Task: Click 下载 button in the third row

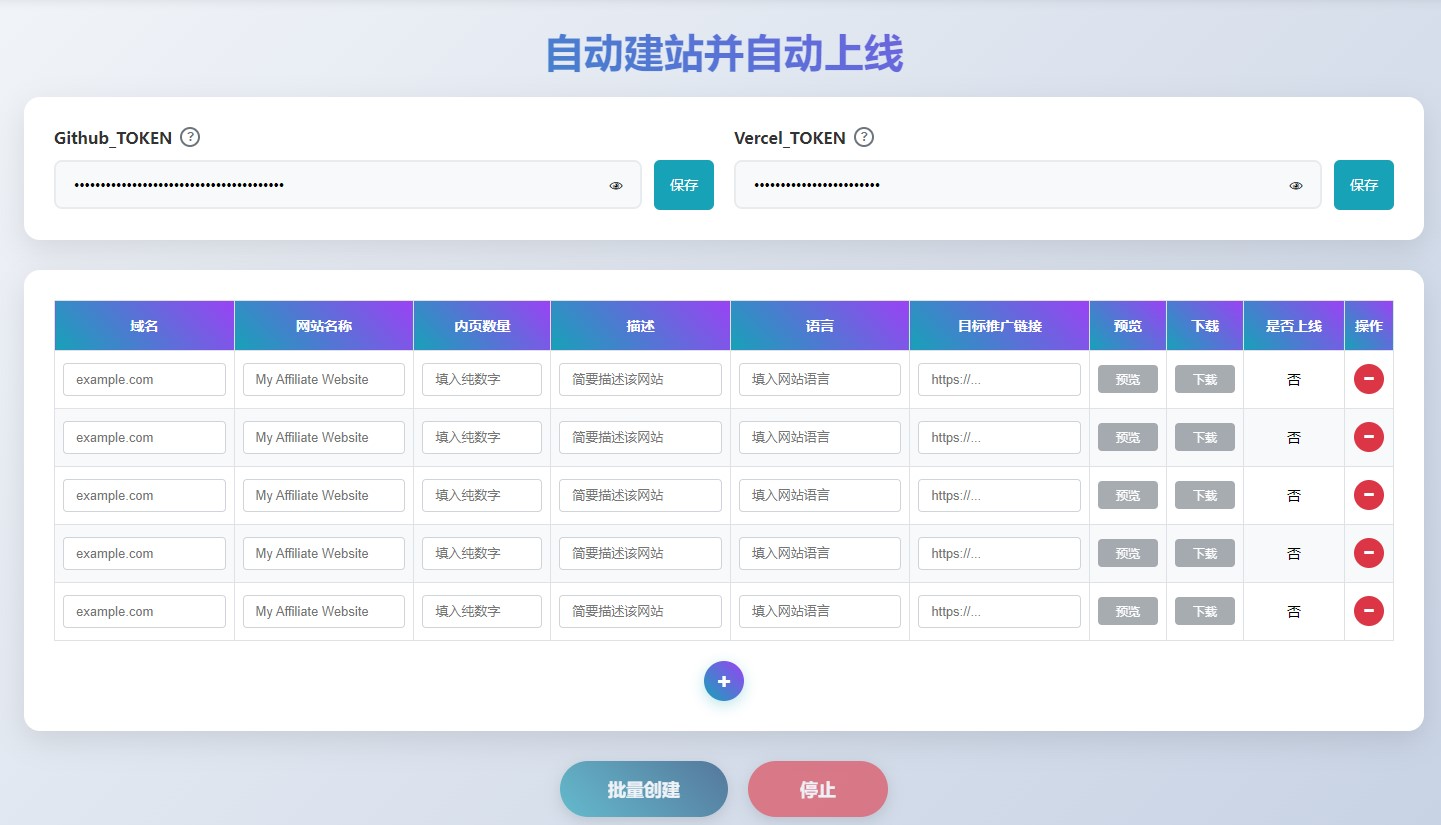Action: pyautogui.click(x=1205, y=495)
